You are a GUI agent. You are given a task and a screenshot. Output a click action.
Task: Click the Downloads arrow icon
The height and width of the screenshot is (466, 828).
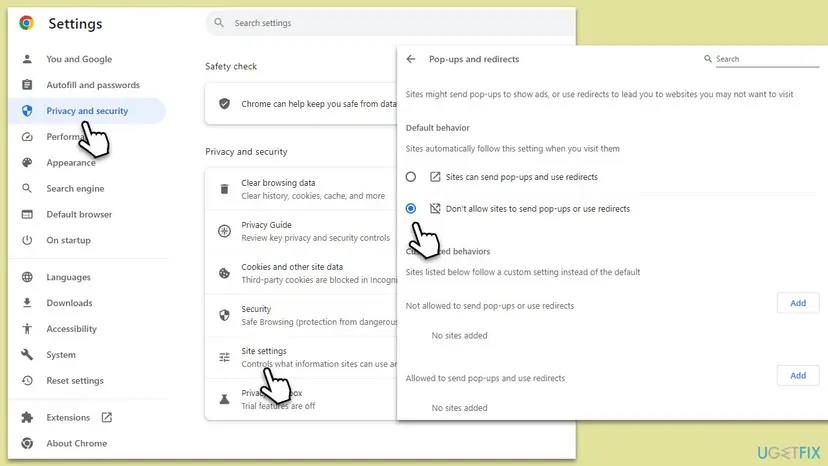click(27, 303)
